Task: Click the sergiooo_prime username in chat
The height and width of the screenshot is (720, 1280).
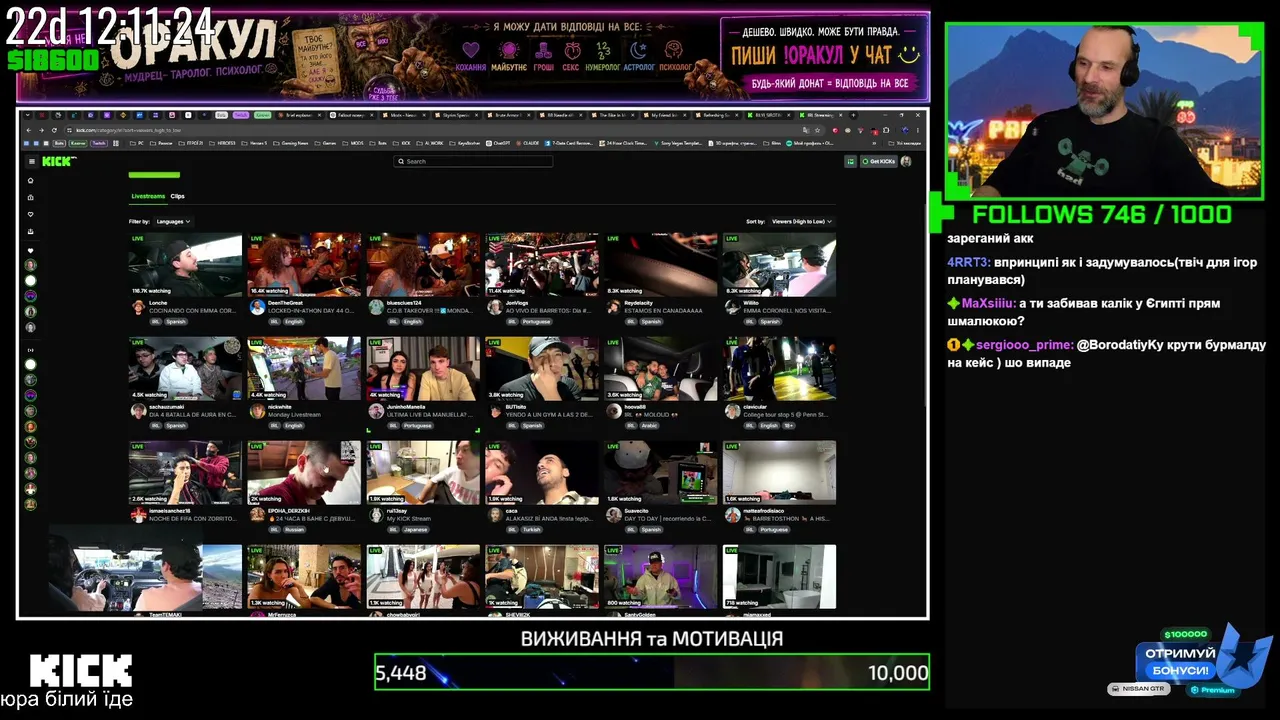Action: point(1024,345)
